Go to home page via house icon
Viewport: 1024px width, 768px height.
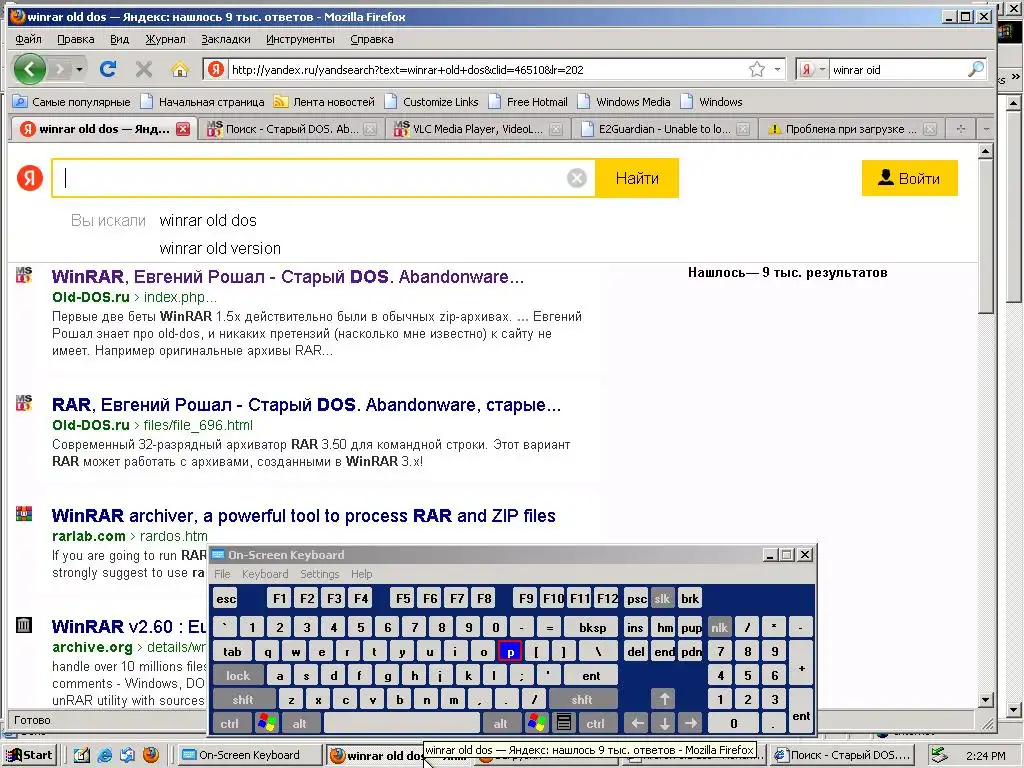(x=180, y=69)
